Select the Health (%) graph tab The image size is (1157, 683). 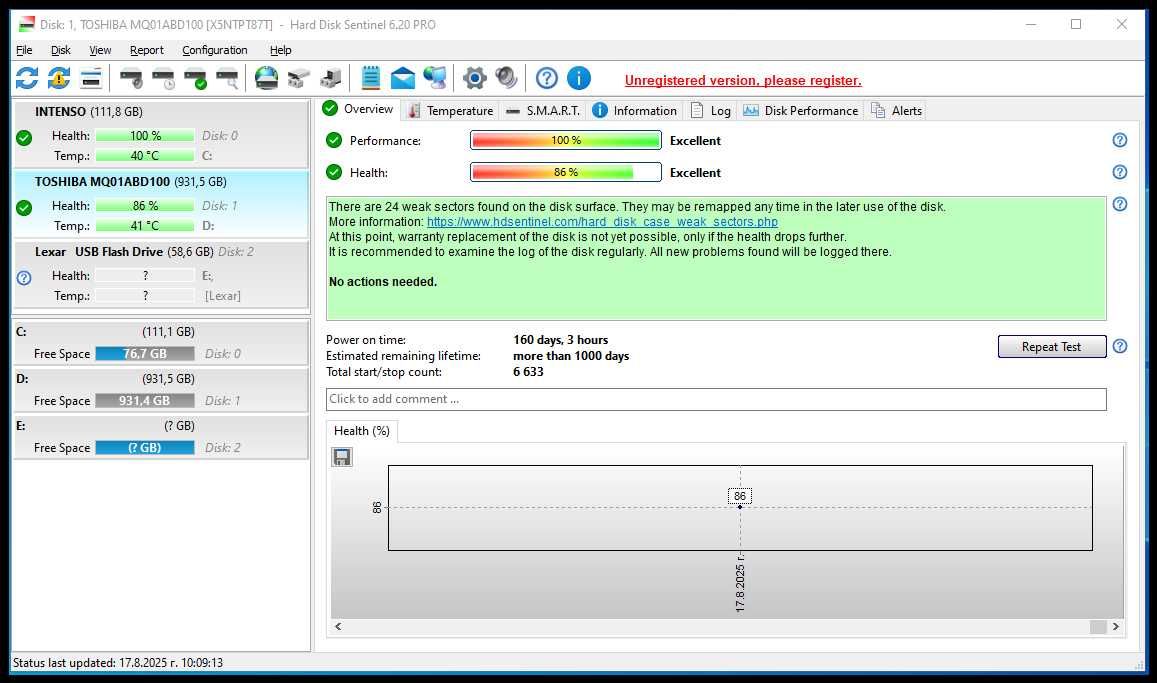362,431
